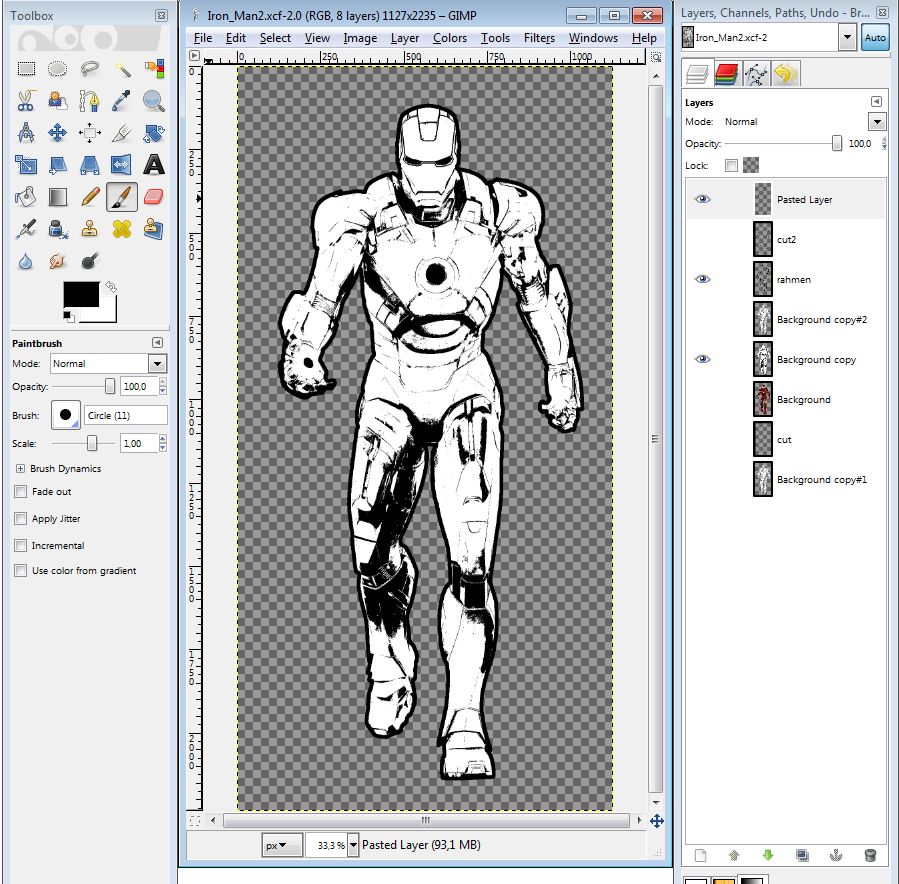Switch to the Paths tab
Viewport: 899px width, 884px height.
click(756, 74)
